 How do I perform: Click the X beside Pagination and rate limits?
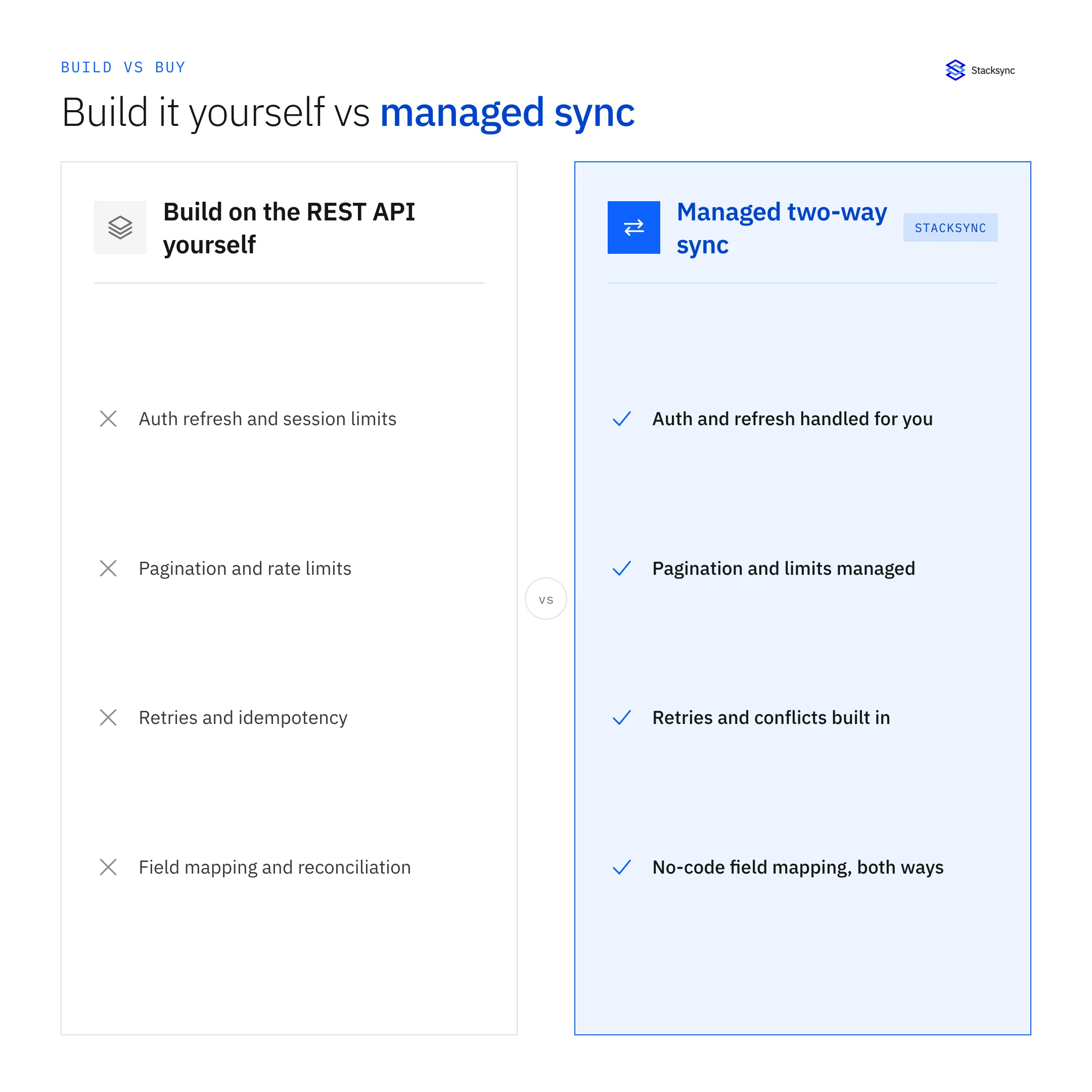[x=108, y=568]
